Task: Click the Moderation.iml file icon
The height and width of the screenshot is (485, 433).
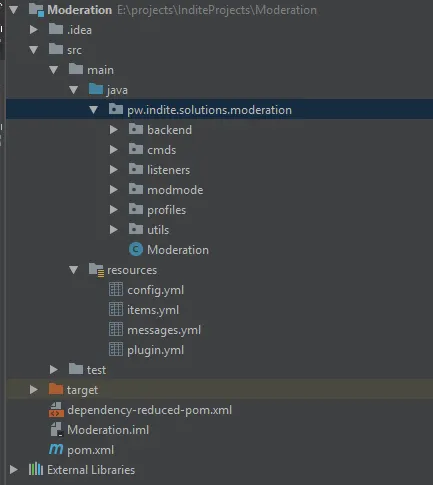Action: pos(56,429)
